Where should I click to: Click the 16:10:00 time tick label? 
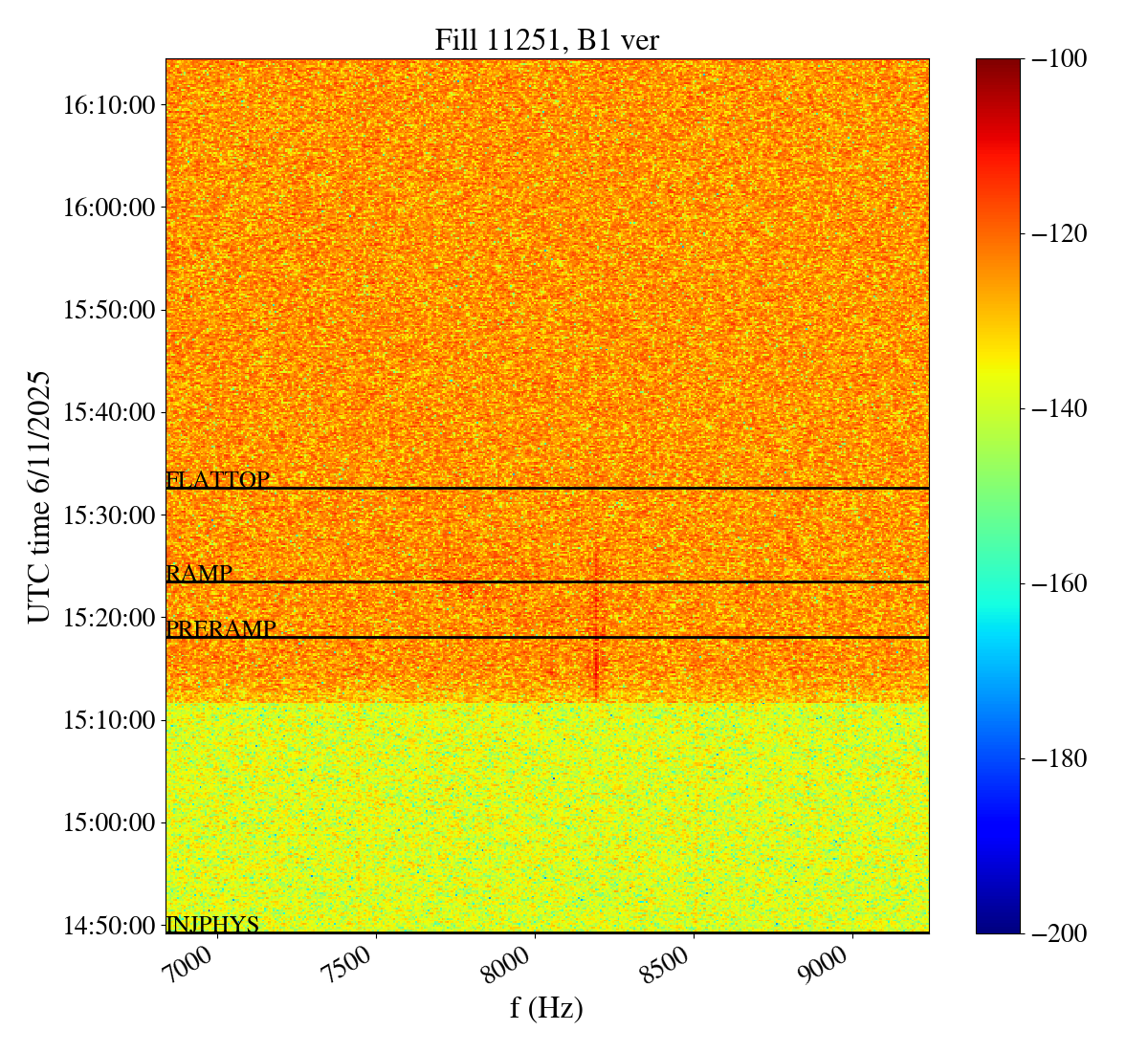(x=109, y=105)
